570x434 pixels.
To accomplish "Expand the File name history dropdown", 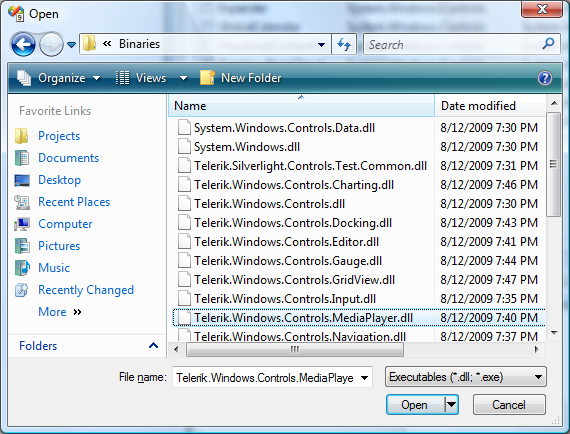I will click(x=364, y=378).
